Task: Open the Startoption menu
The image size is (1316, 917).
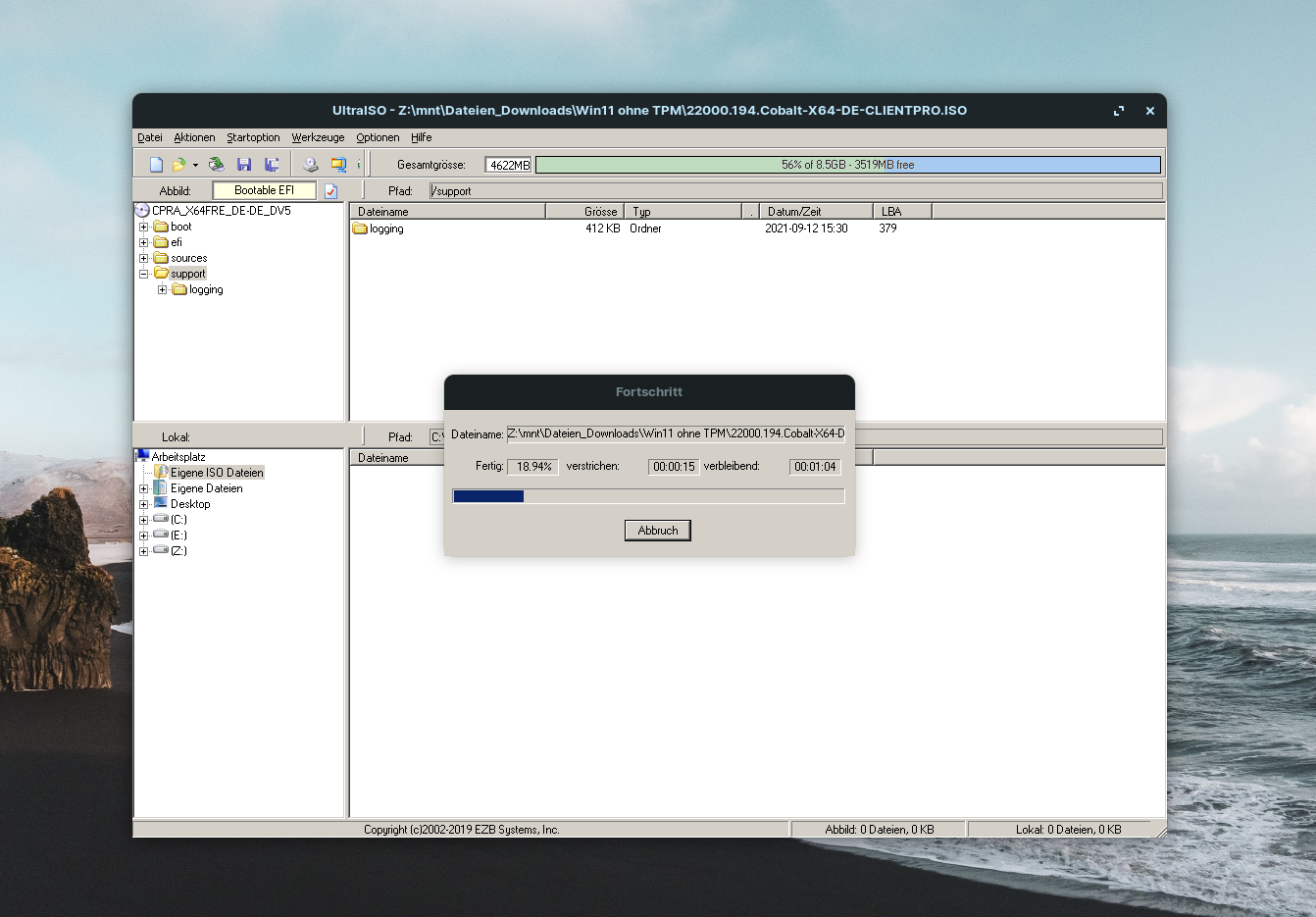Action: point(253,137)
